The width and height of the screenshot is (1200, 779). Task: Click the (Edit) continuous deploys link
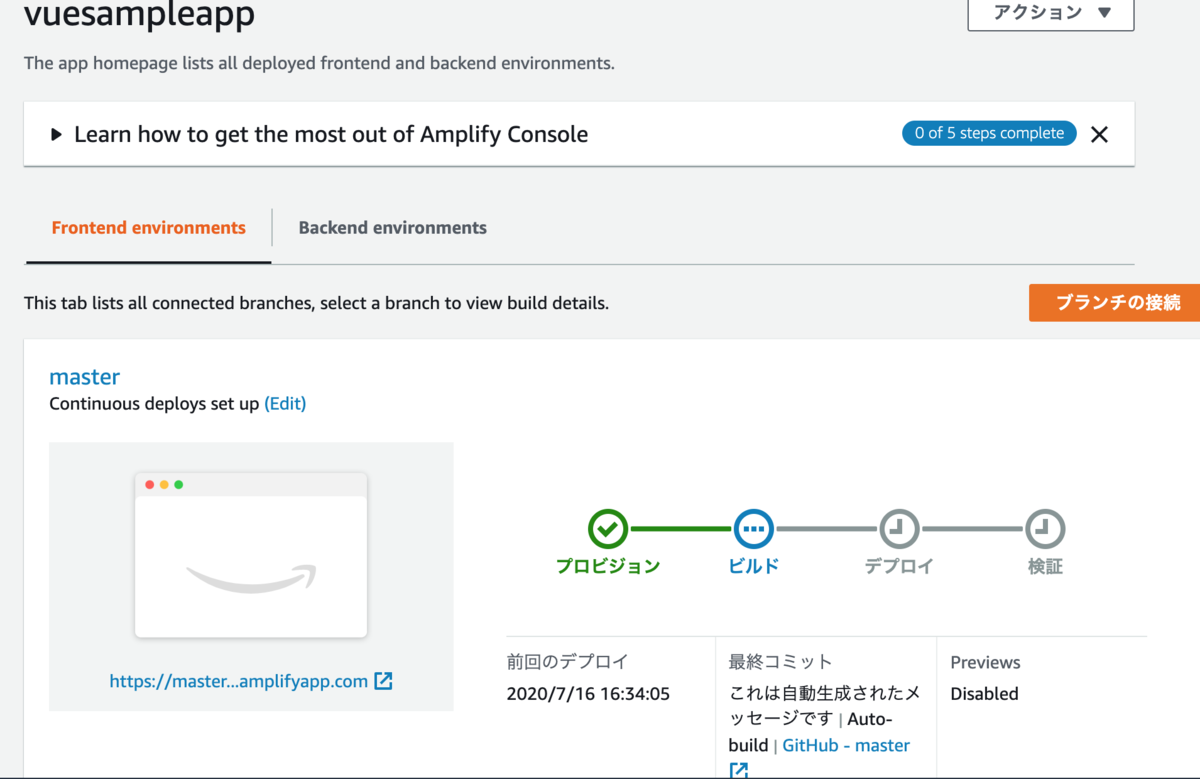click(285, 404)
